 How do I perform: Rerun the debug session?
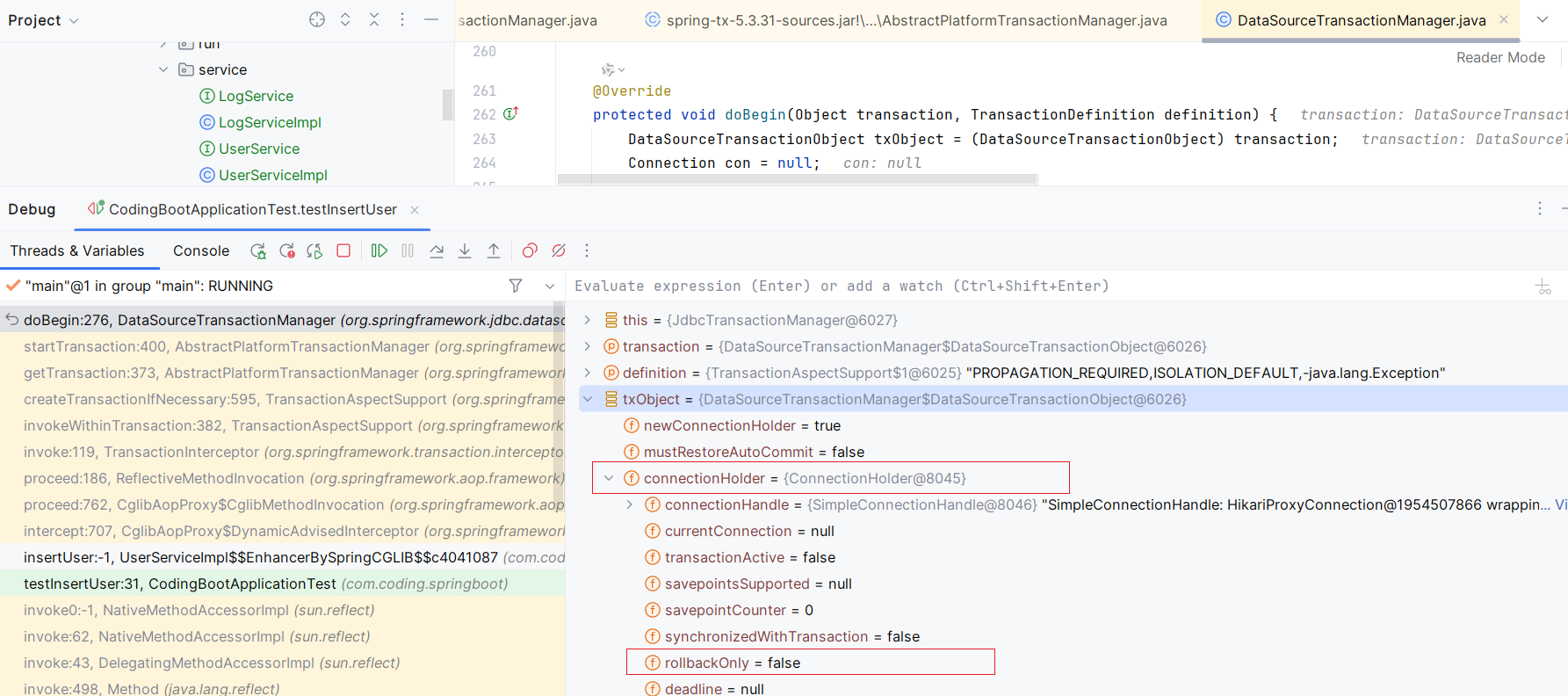tap(258, 250)
